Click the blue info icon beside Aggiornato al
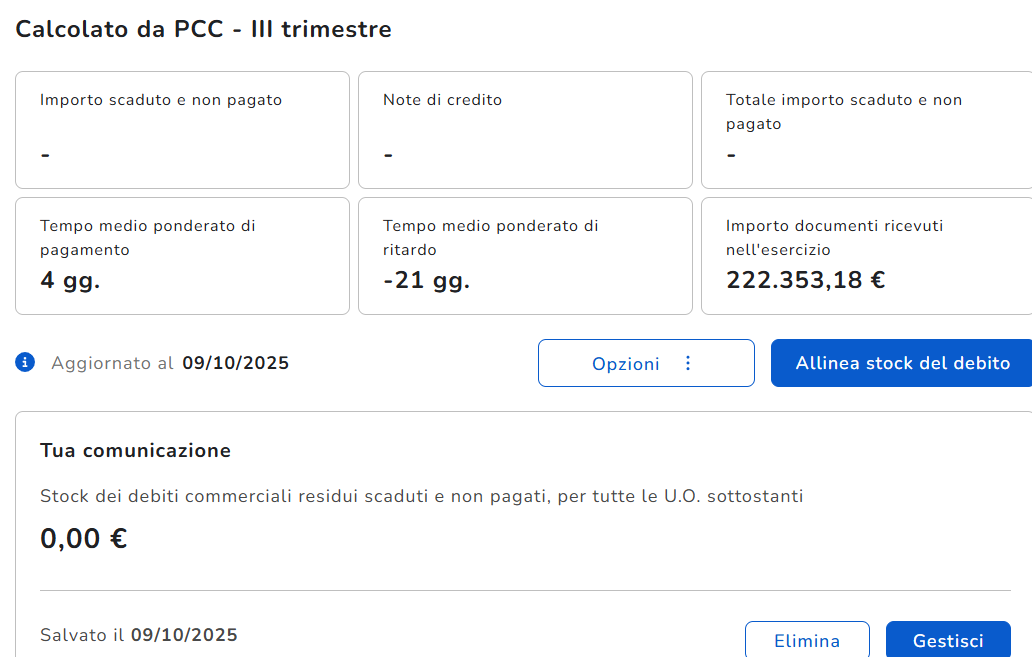The height and width of the screenshot is (657, 1032). [x=25, y=362]
